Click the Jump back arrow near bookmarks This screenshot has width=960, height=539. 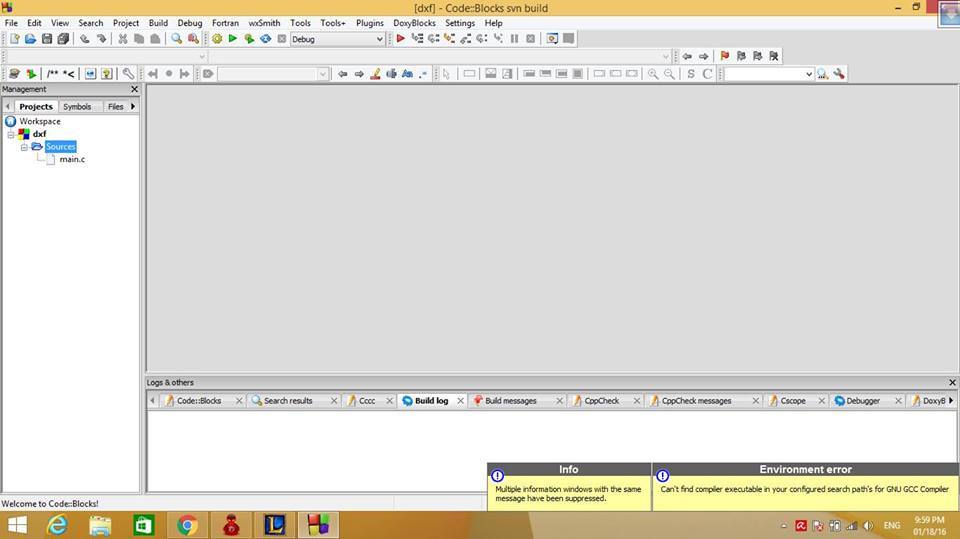coord(687,56)
